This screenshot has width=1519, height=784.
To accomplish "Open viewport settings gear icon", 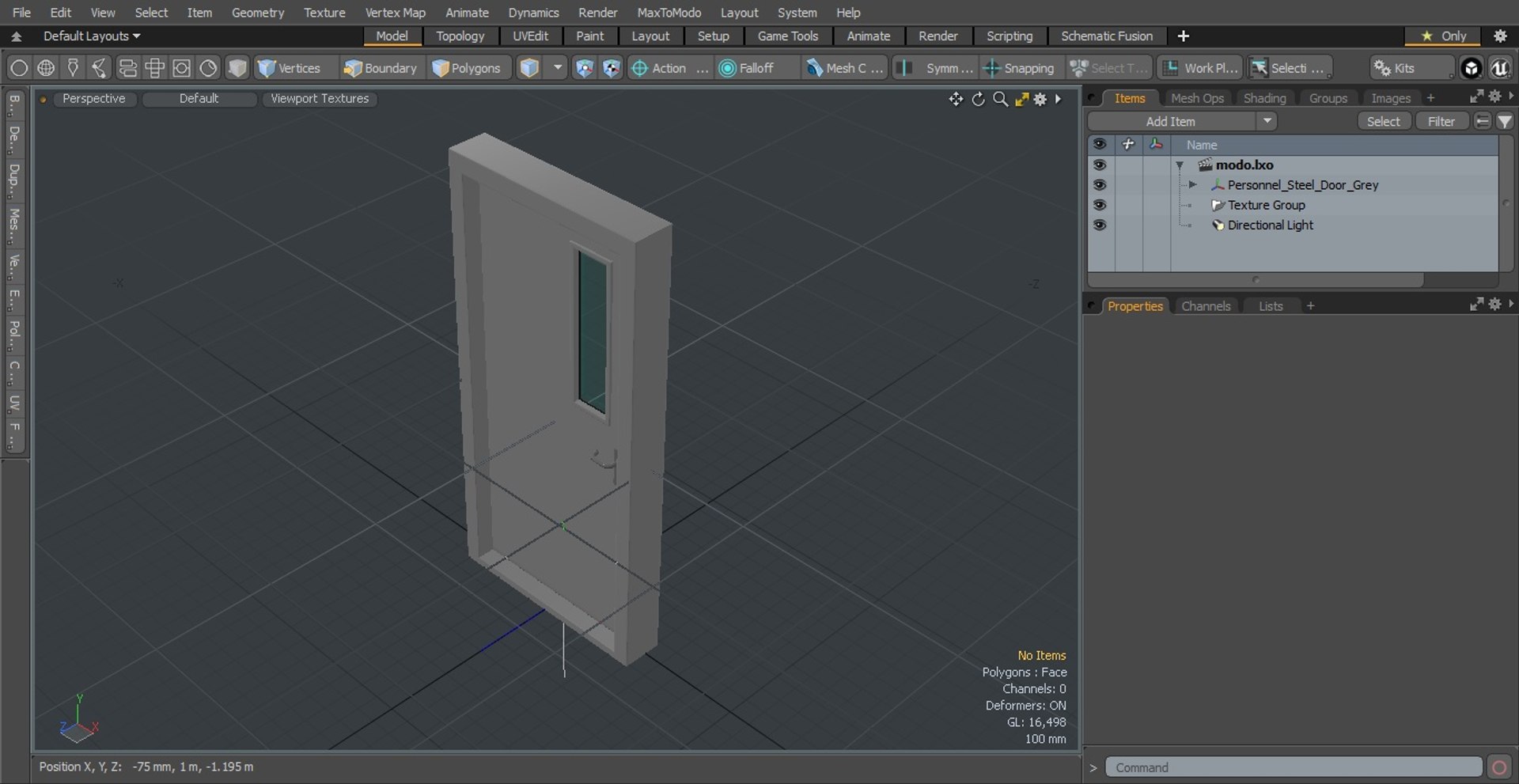I will click(1040, 99).
